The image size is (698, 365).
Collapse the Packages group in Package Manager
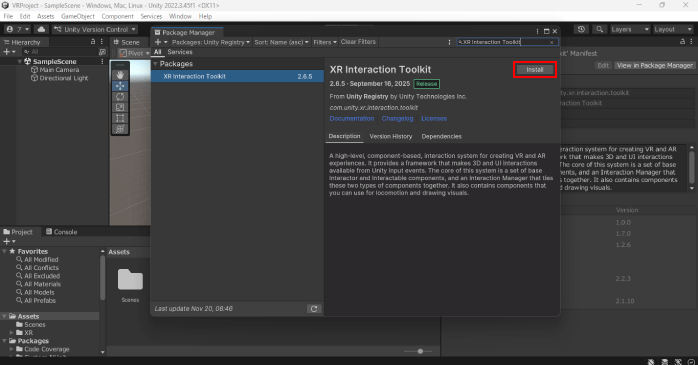(x=155, y=64)
